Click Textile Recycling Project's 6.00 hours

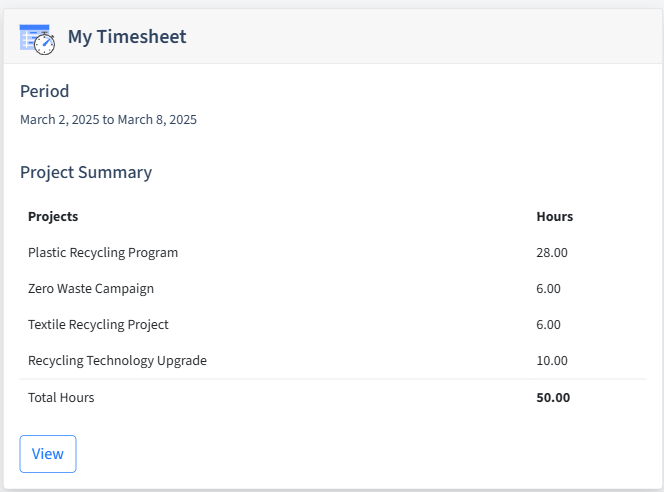tap(548, 325)
